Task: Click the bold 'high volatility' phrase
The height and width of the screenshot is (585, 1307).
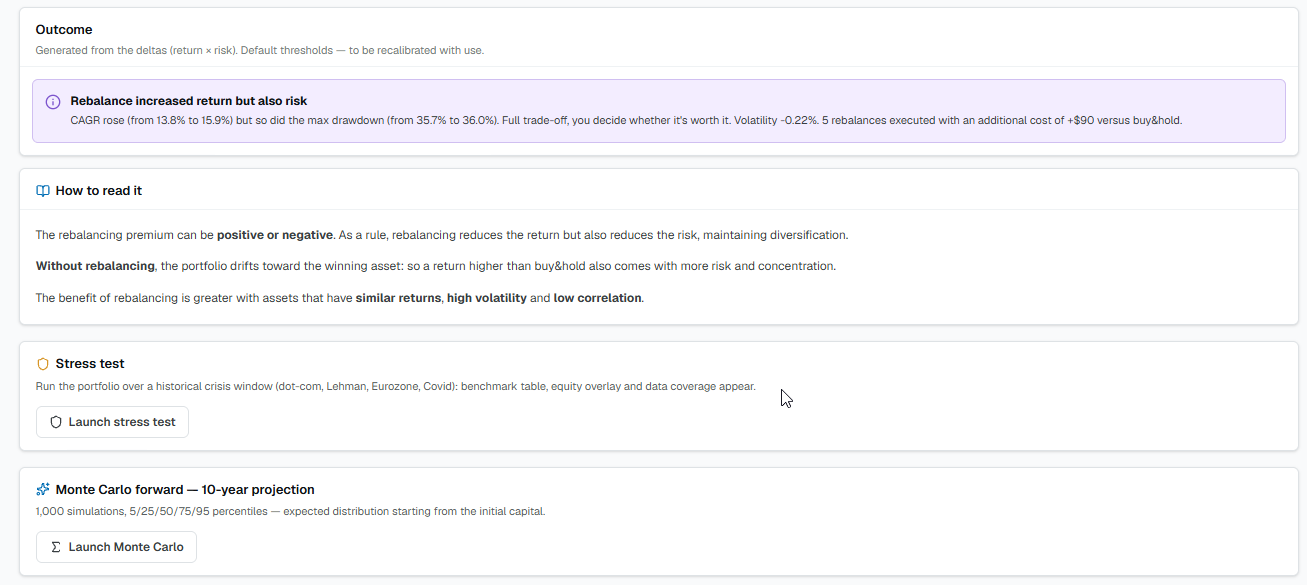Action: [487, 298]
